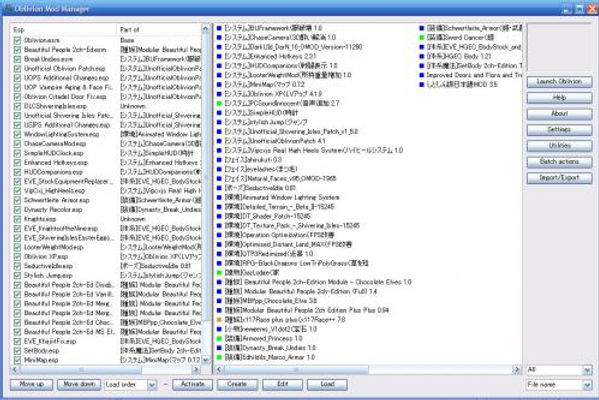Click the left arrow of the esp list horizontal scrollbar
This screenshot has height=400, width=599.
point(15,369)
